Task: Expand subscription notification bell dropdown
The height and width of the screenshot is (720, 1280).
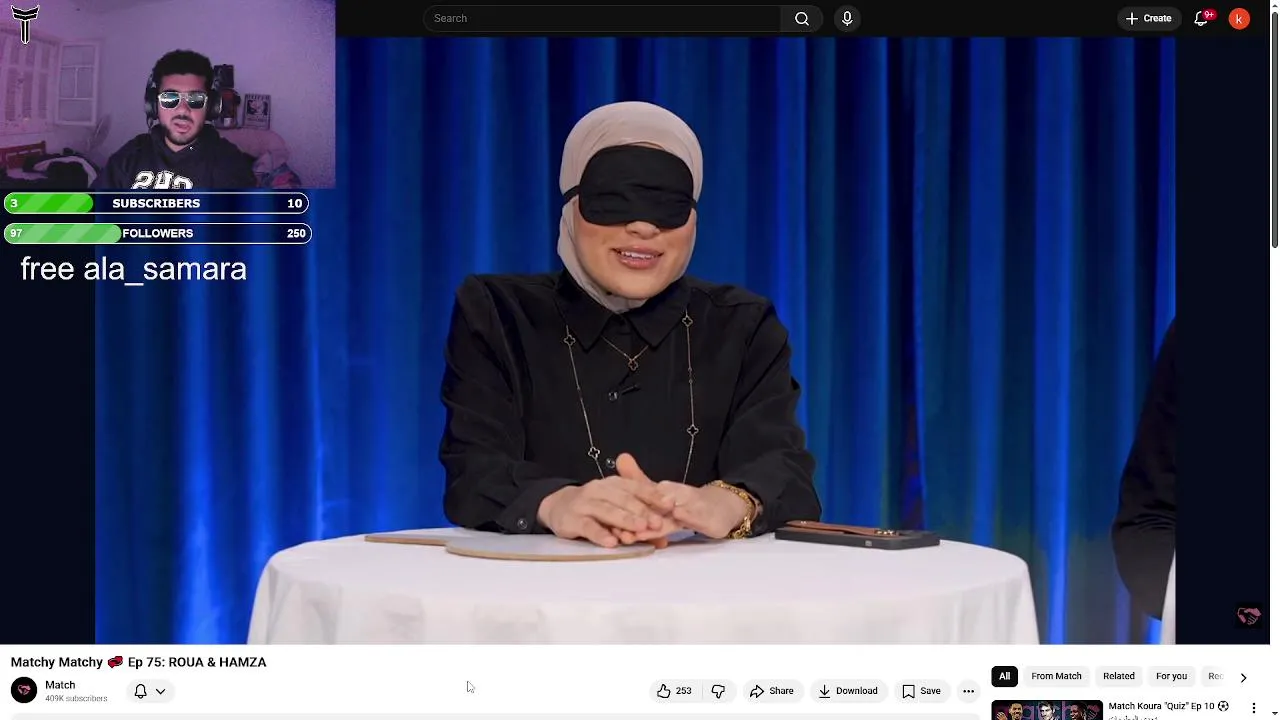Action: (x=149, y=691)
